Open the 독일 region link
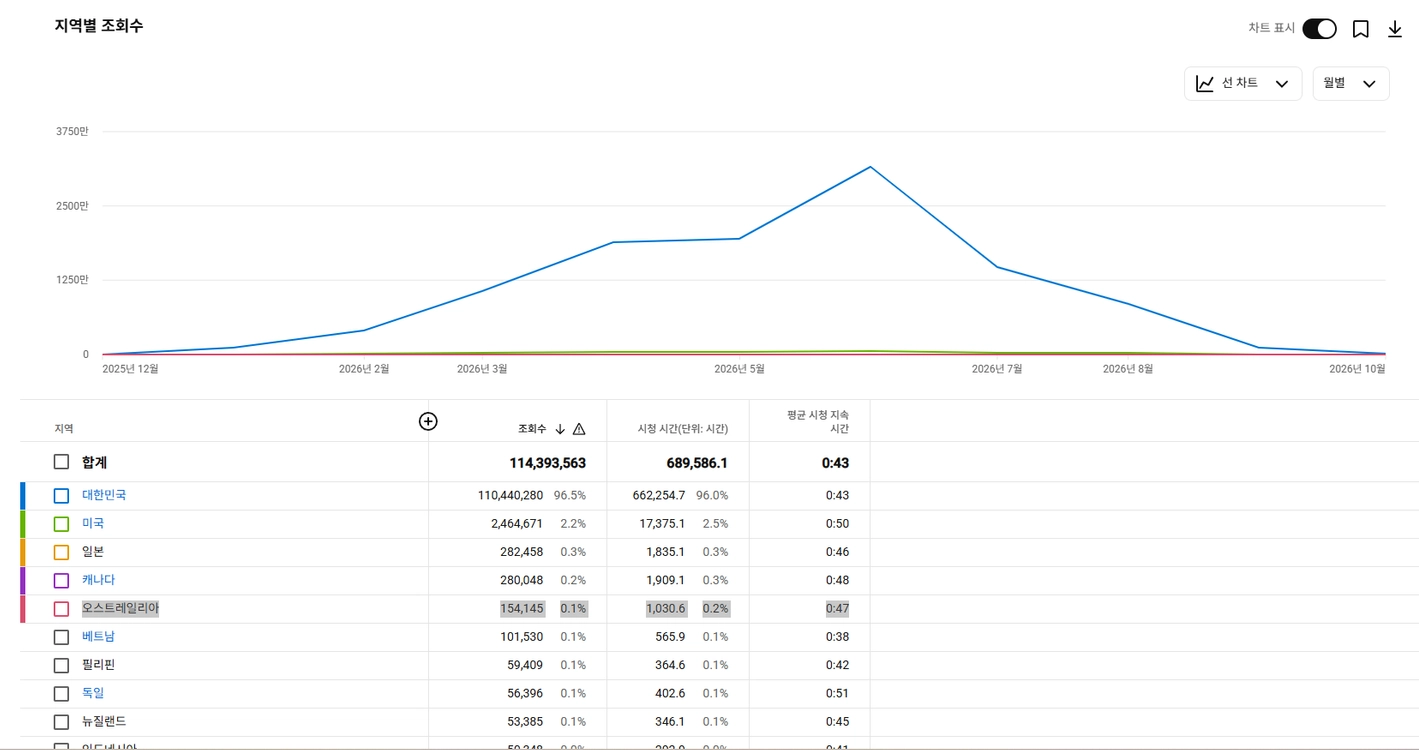This screenshot has width=1419, height=750. [x=93, y=693]
